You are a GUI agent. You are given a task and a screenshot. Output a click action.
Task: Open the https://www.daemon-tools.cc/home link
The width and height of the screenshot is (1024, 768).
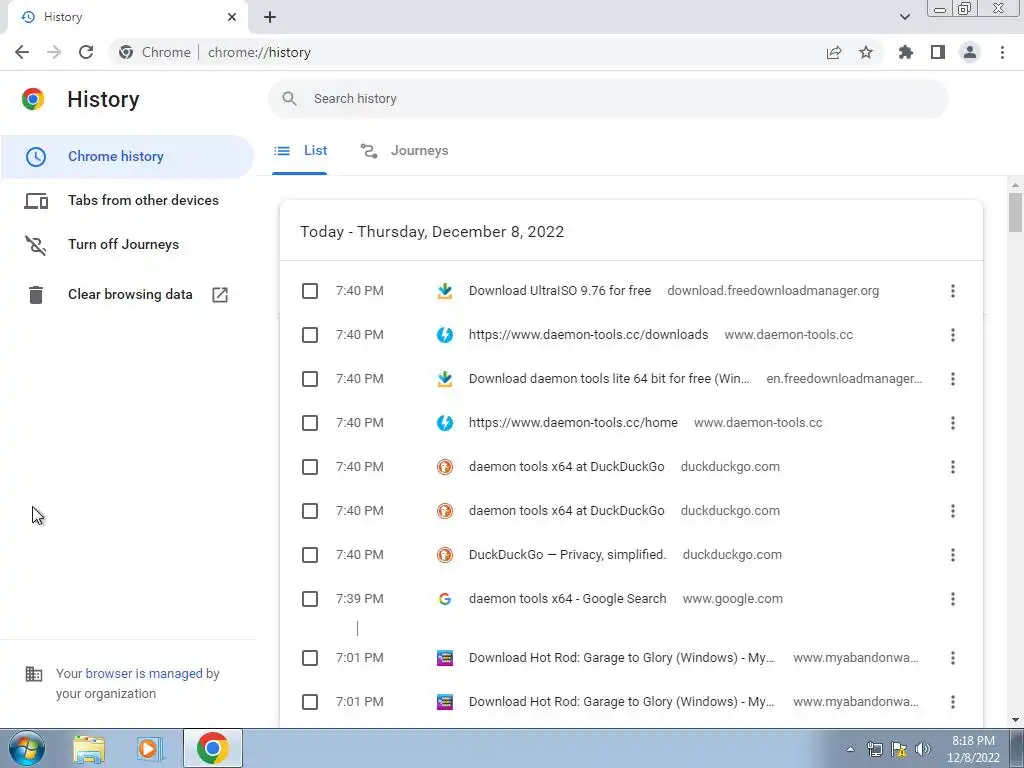tap(573, 423)
